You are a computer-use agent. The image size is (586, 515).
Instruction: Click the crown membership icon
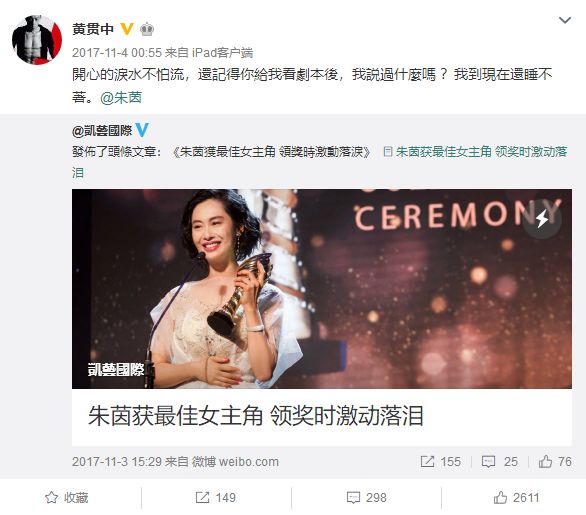(147, 29)
